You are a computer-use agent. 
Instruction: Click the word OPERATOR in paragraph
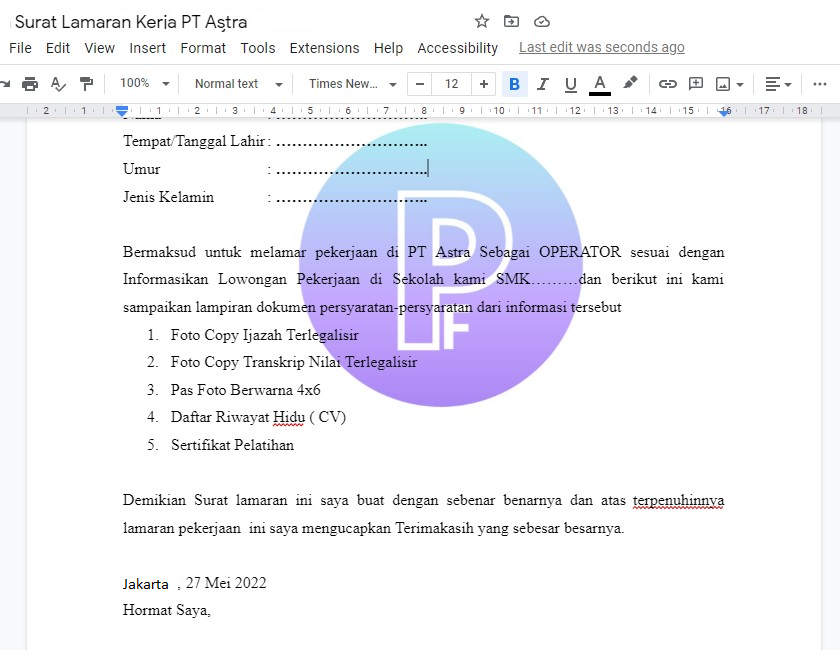point(580,252)
